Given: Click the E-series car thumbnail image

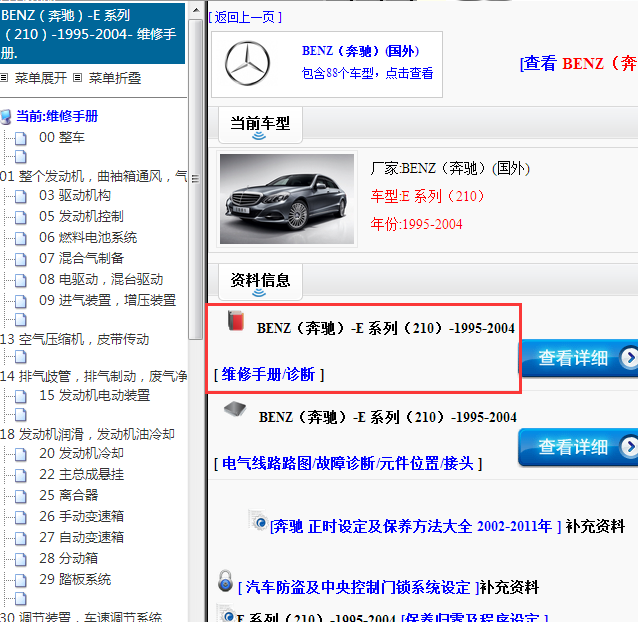Looking at the screenshot, I should coord(287,199).
